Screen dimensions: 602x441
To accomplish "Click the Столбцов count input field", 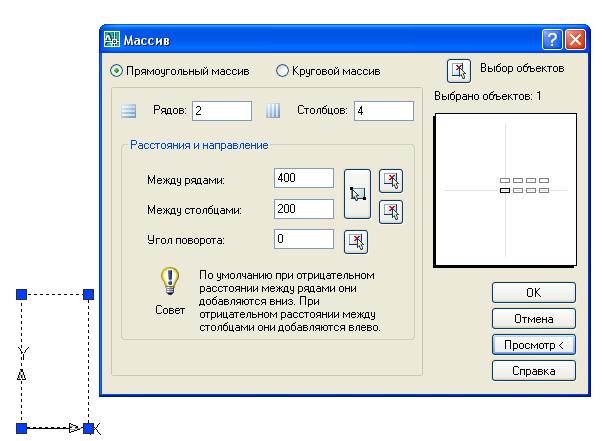I will click(384, 111).
